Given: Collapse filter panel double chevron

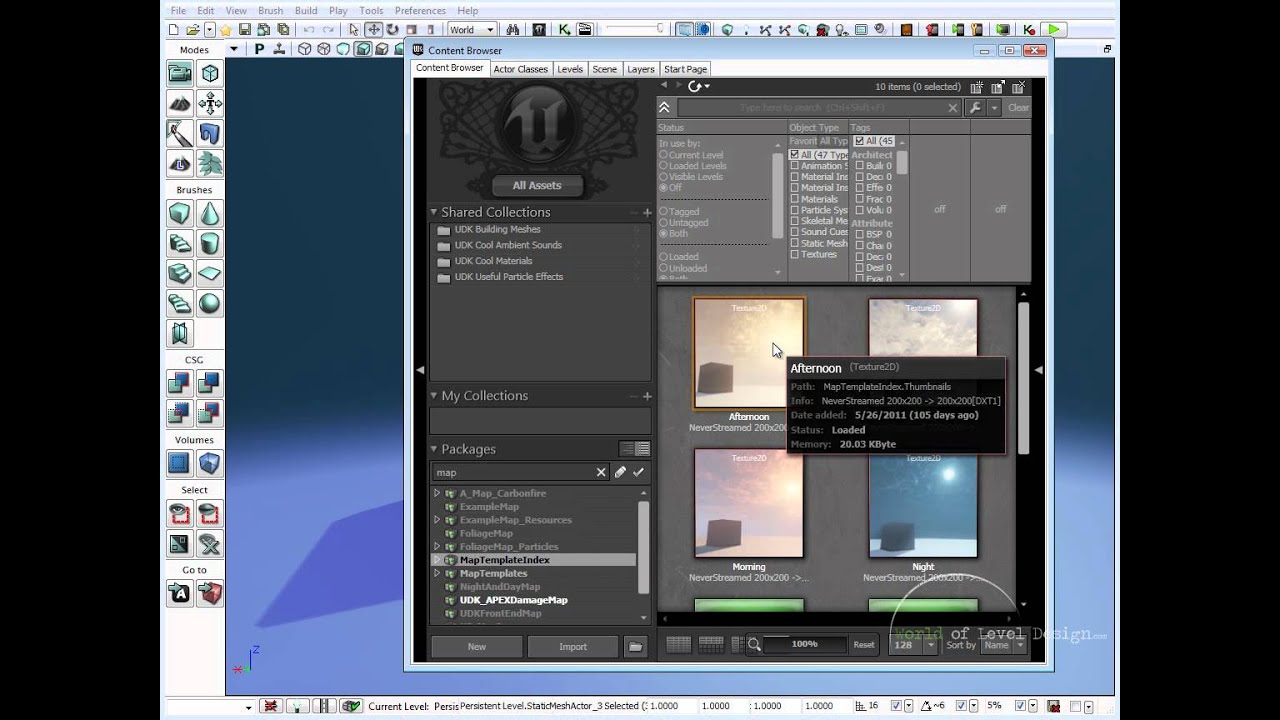Looking at the screenshot, I should pyautogui.click(x=664, y=107).
